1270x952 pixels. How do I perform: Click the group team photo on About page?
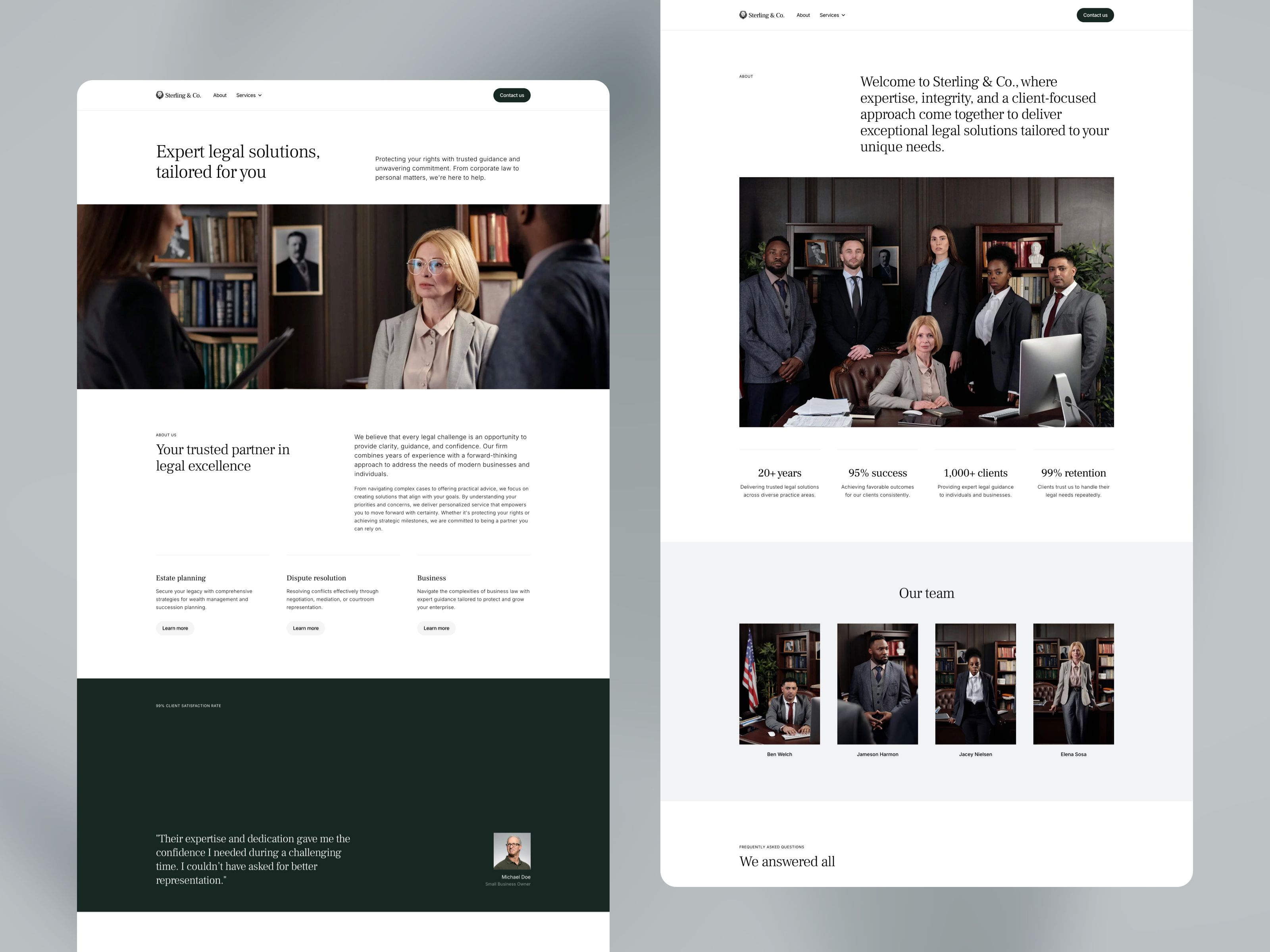pos(926,302)
